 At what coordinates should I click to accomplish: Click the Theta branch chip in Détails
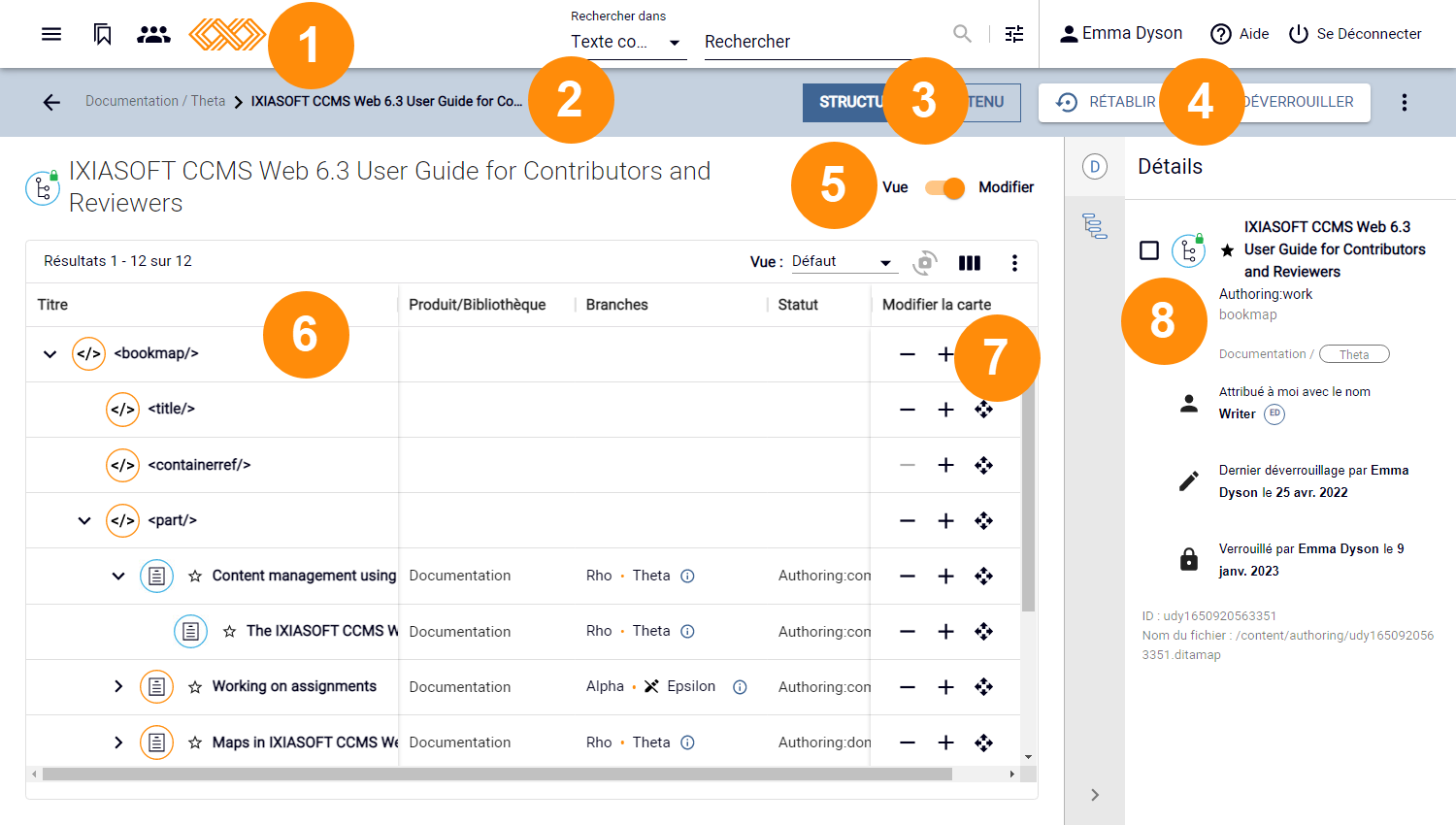click(1354, 354)
